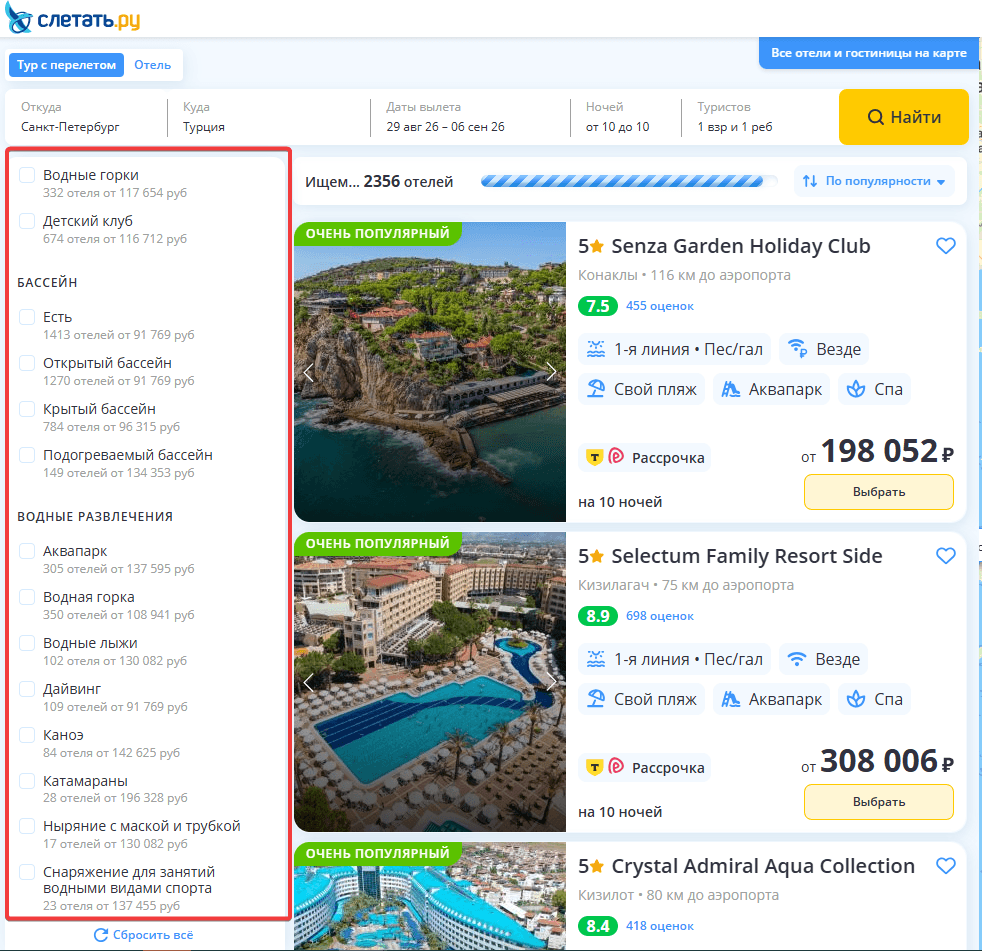The height and width of the screenshot is (951, 982).
Task: Open the Senza Garden Holiday Club photo
Action: coord(430,372)
